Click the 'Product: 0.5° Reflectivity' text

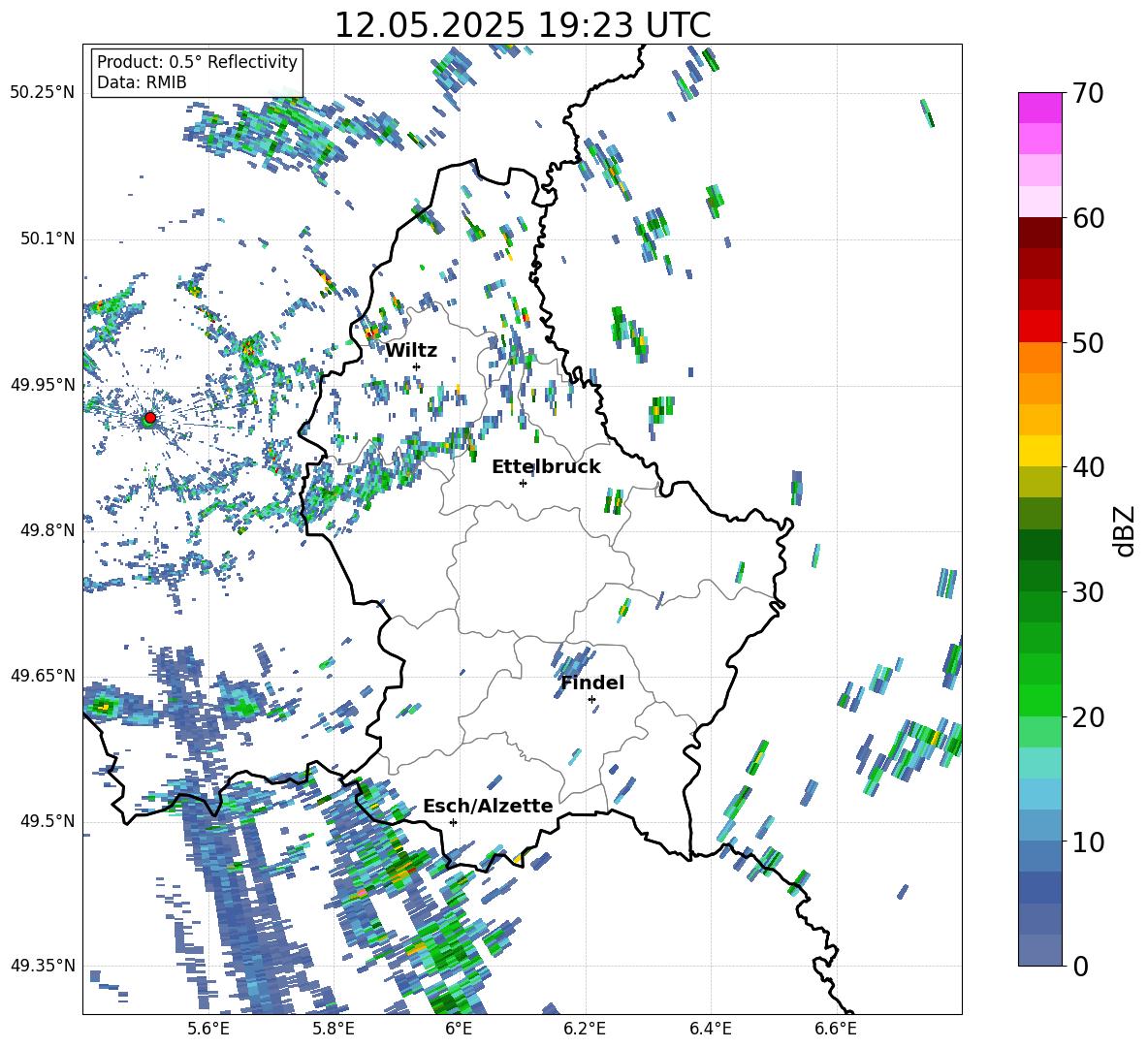(x=197, y=61)
